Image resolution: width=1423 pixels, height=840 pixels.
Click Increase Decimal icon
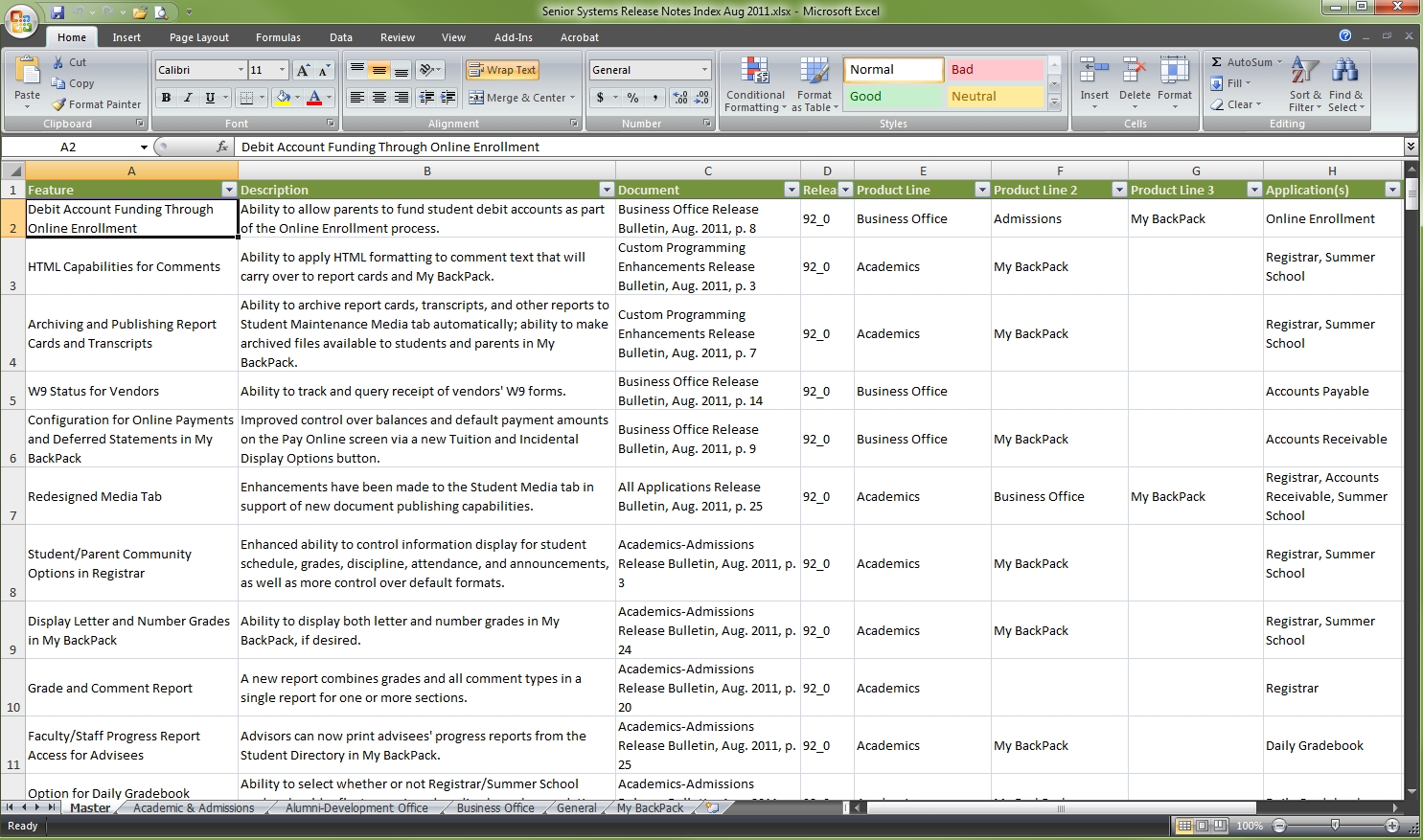click(x=679, y=98)
